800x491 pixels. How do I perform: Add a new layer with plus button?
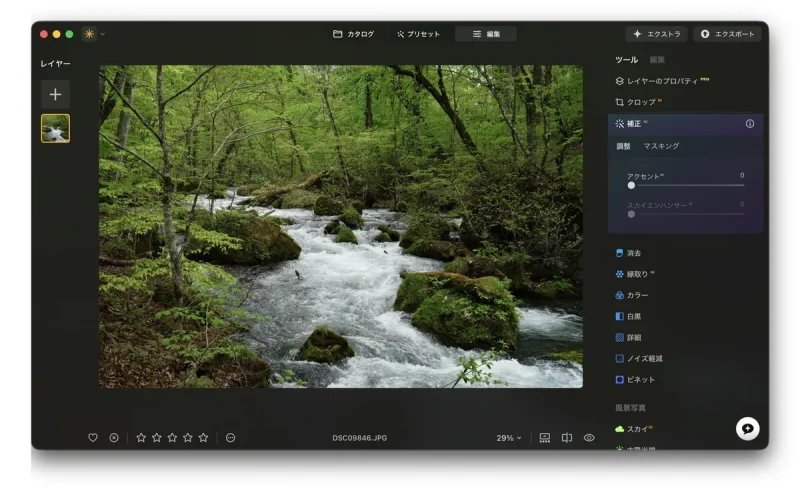tap(55, 94)
